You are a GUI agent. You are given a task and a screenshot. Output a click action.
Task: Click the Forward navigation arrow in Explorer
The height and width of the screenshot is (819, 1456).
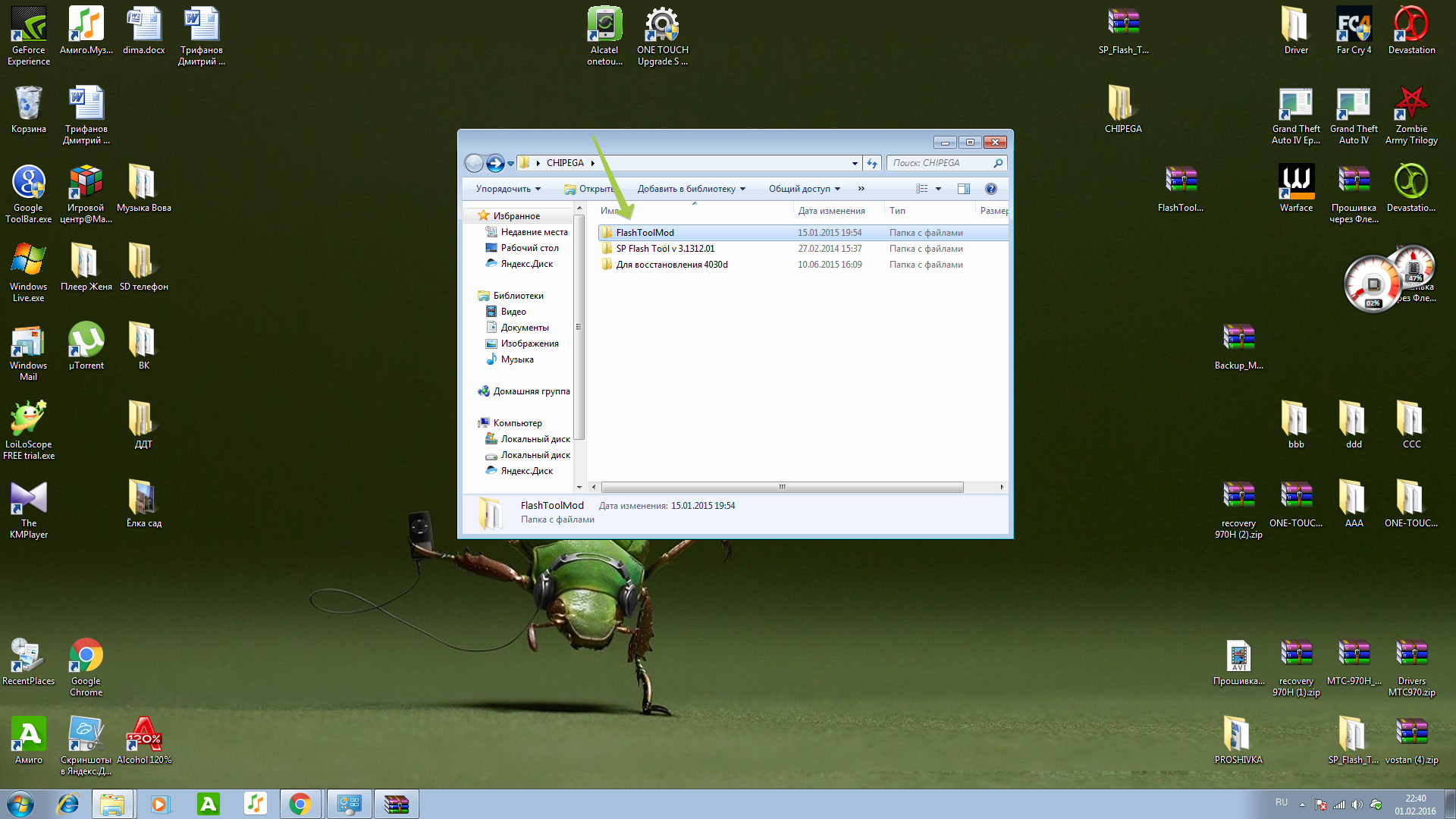pyautogui.click(x=495, y=163)
